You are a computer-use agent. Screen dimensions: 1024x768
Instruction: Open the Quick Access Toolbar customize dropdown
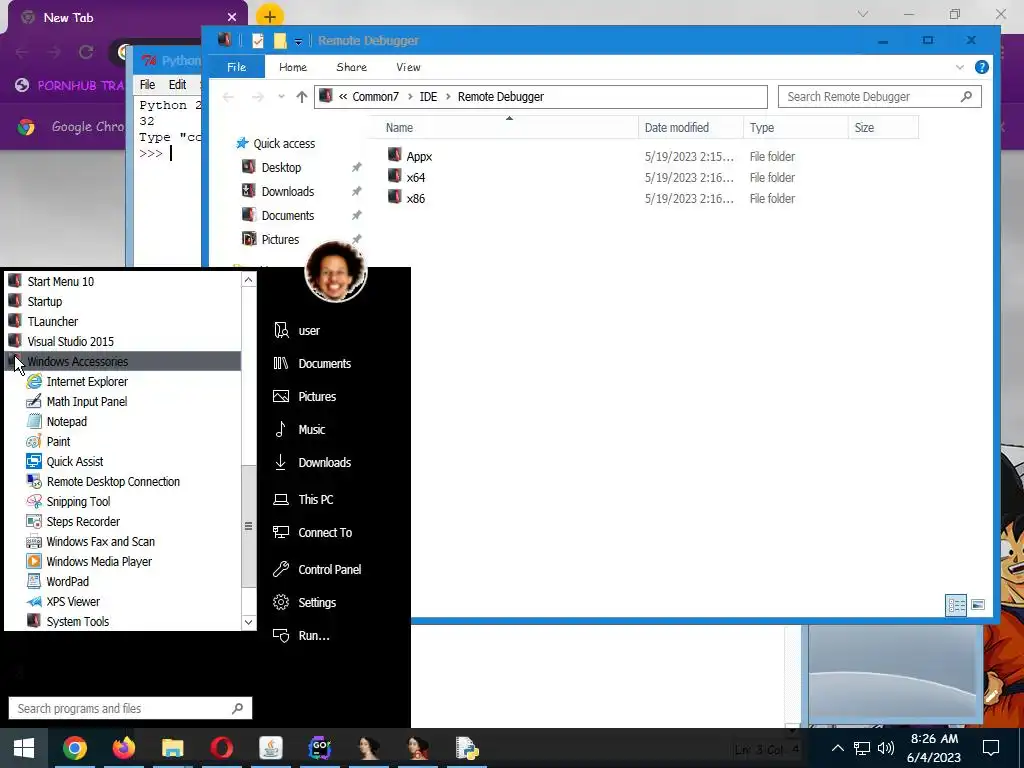(298, 41)
